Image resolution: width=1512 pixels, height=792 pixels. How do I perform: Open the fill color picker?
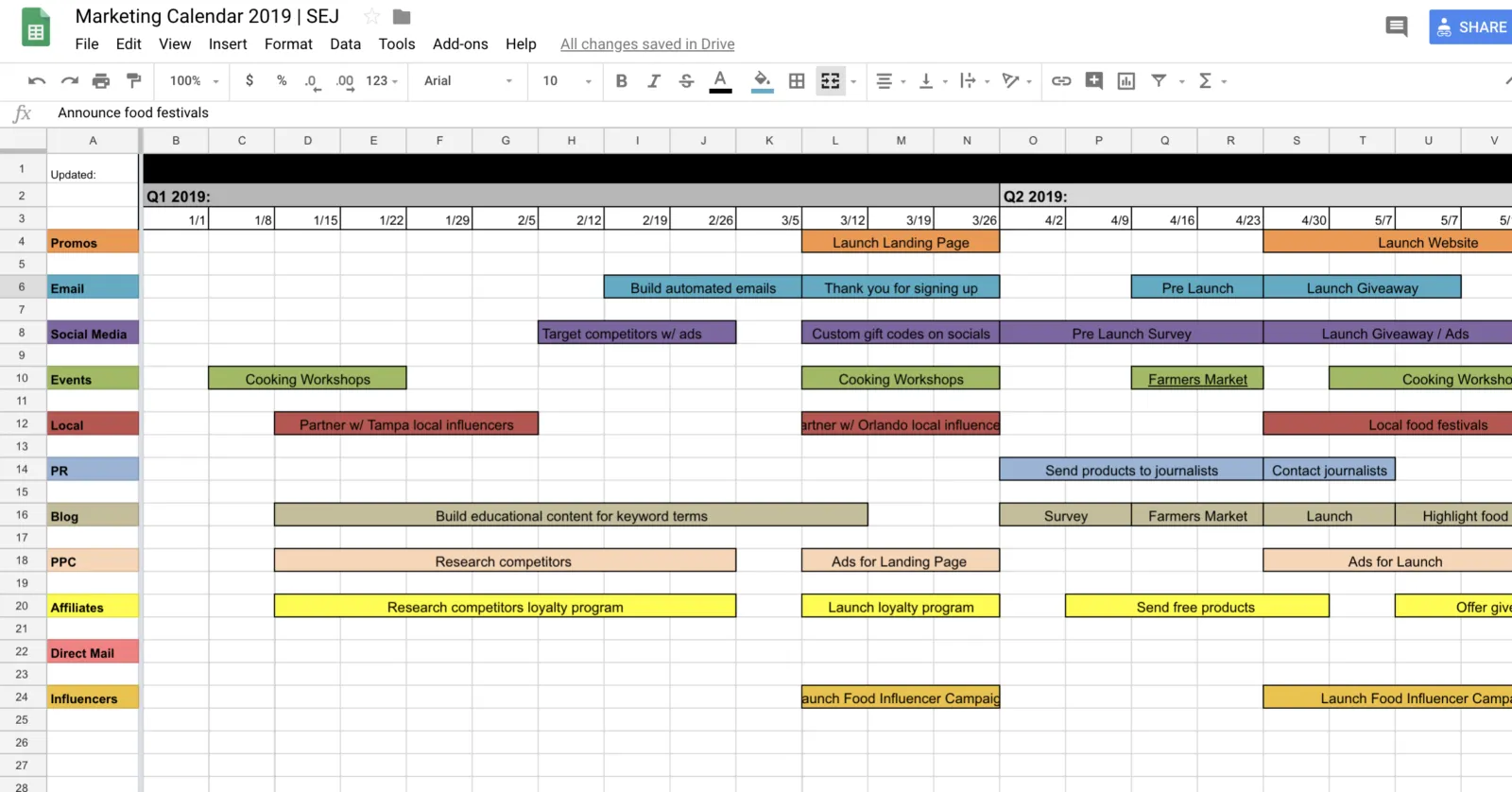click(x=763, y=81)
